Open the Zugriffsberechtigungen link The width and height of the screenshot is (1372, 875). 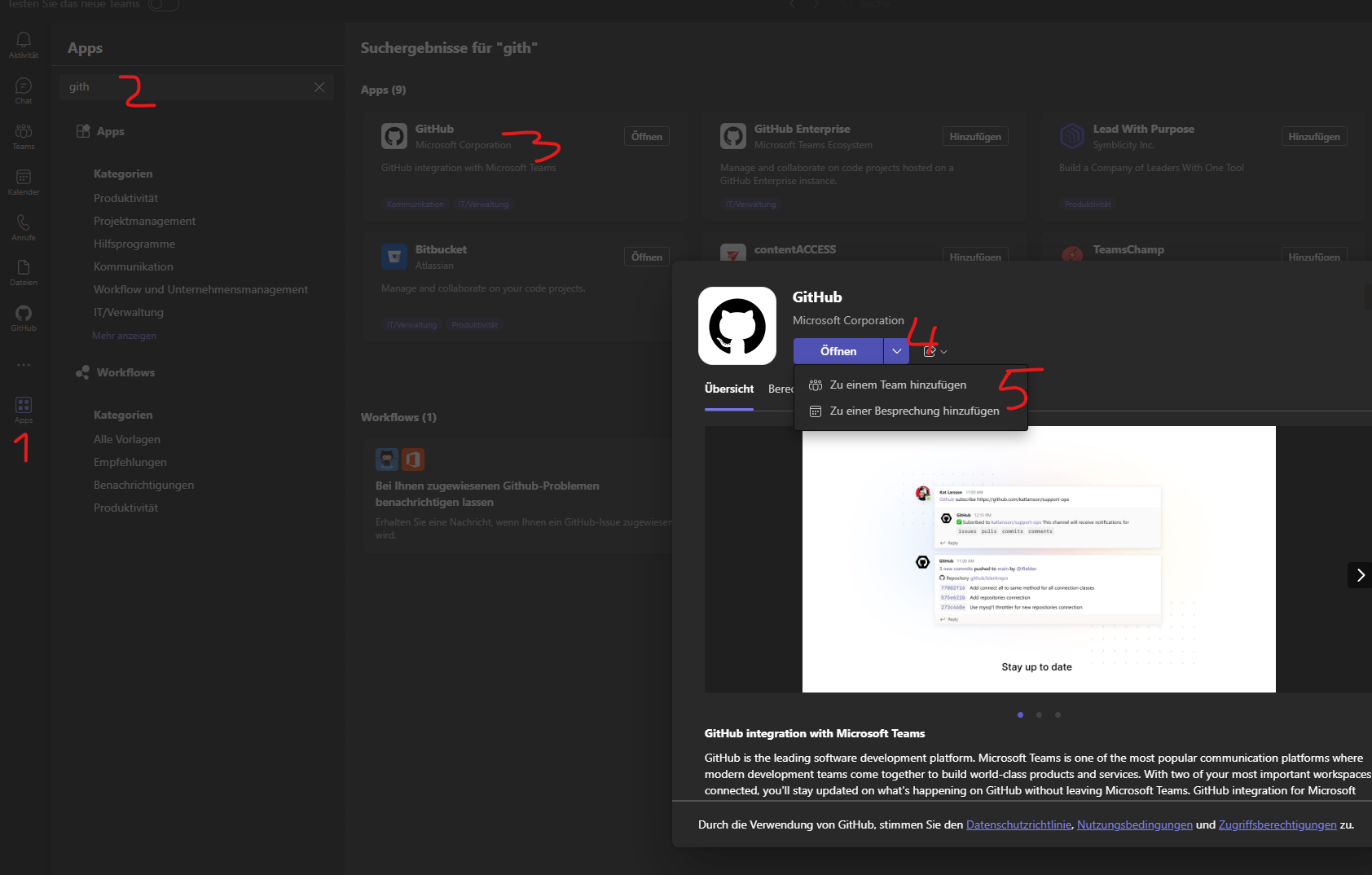point(1277,824)
